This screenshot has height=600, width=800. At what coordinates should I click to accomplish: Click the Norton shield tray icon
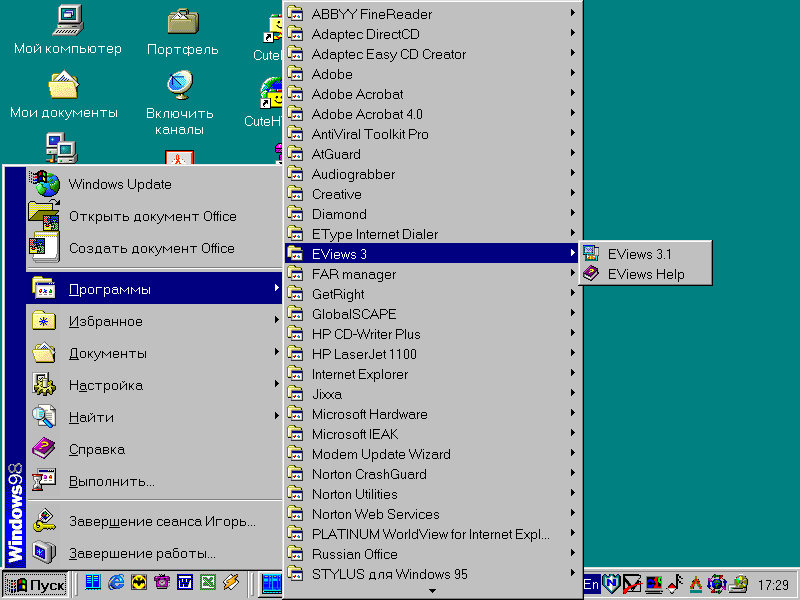click(x=611, y=584)
